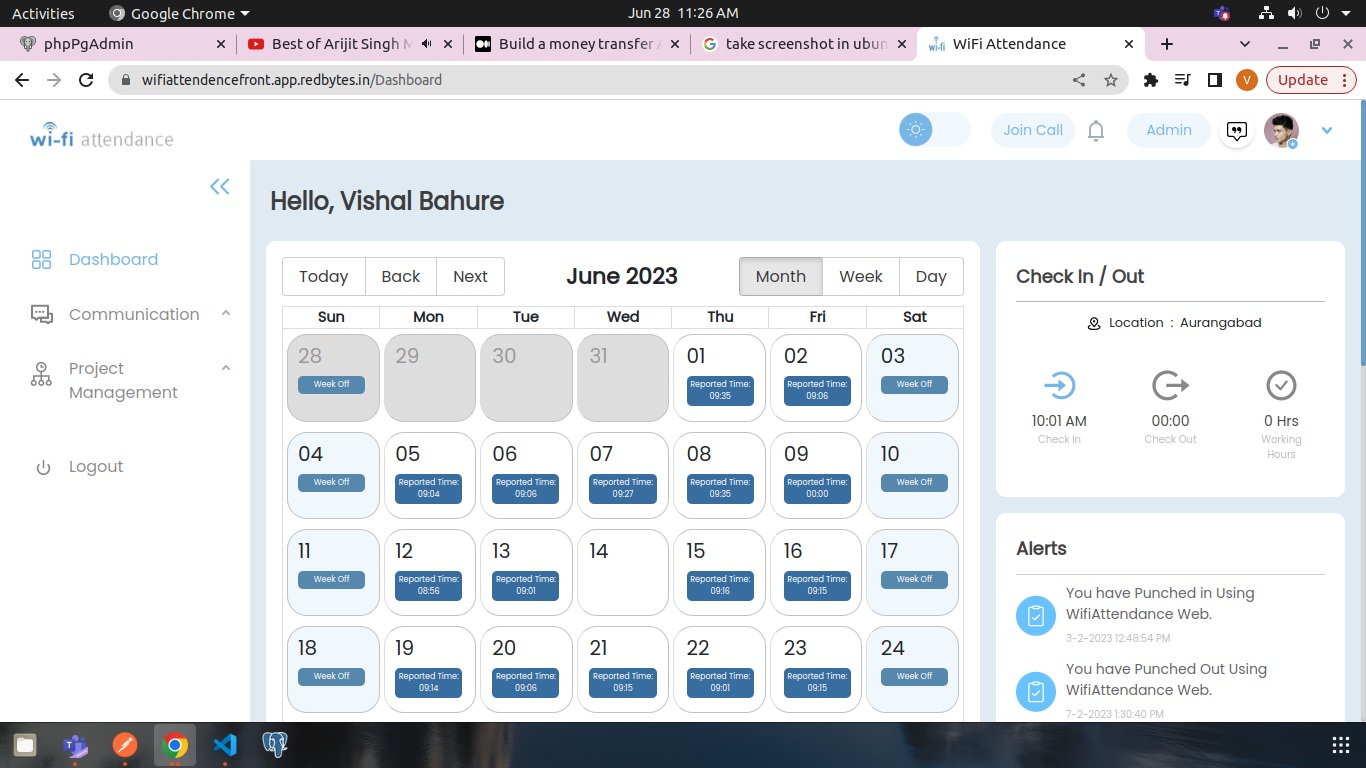Collapse sidebar with double chevron icon

[x=220, y=187]
